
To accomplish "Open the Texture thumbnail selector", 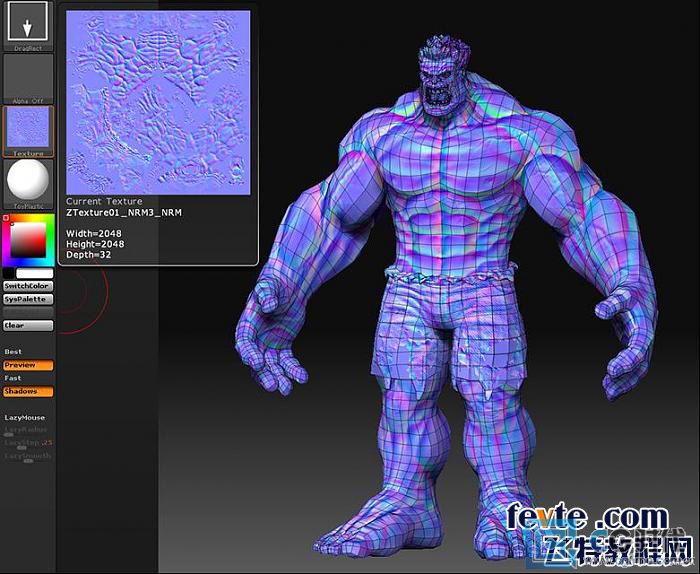I will tap(28, 131).
